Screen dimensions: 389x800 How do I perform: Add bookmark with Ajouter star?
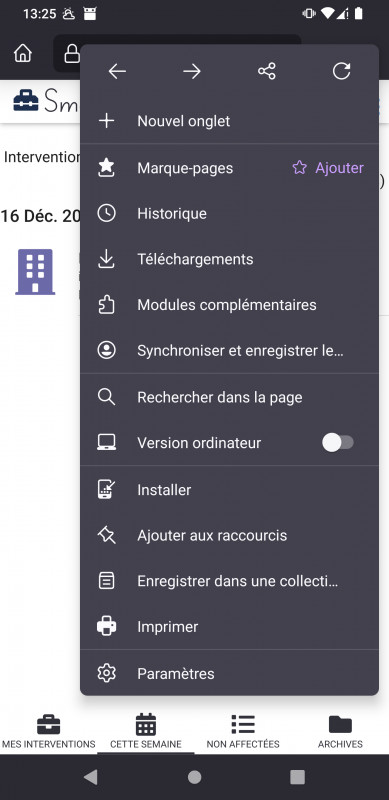328,168
